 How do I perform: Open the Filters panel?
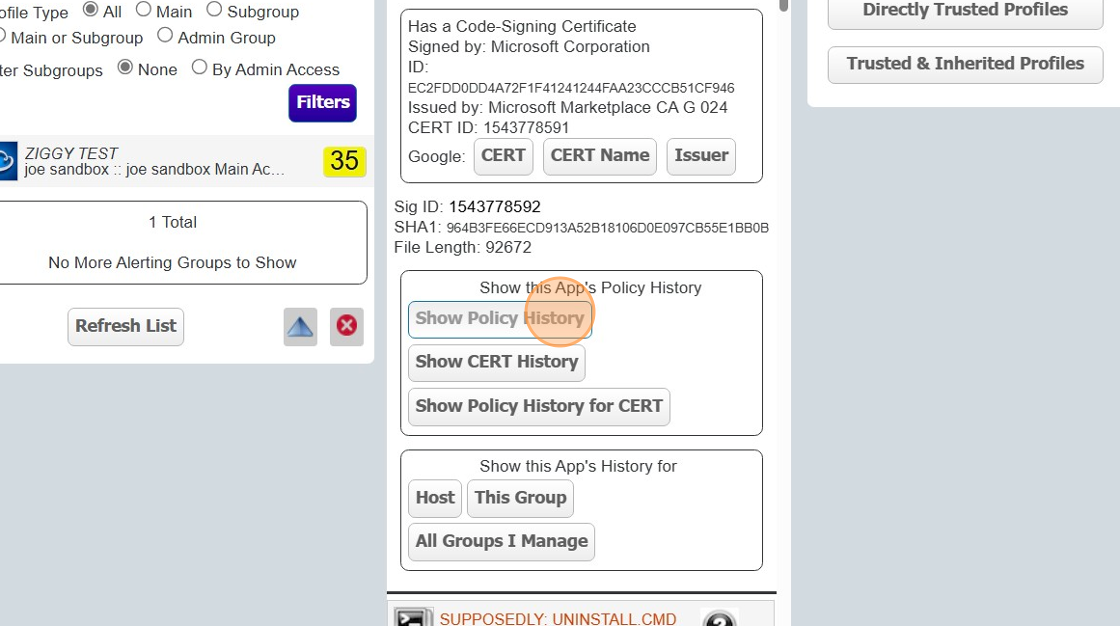coord(322,103)
